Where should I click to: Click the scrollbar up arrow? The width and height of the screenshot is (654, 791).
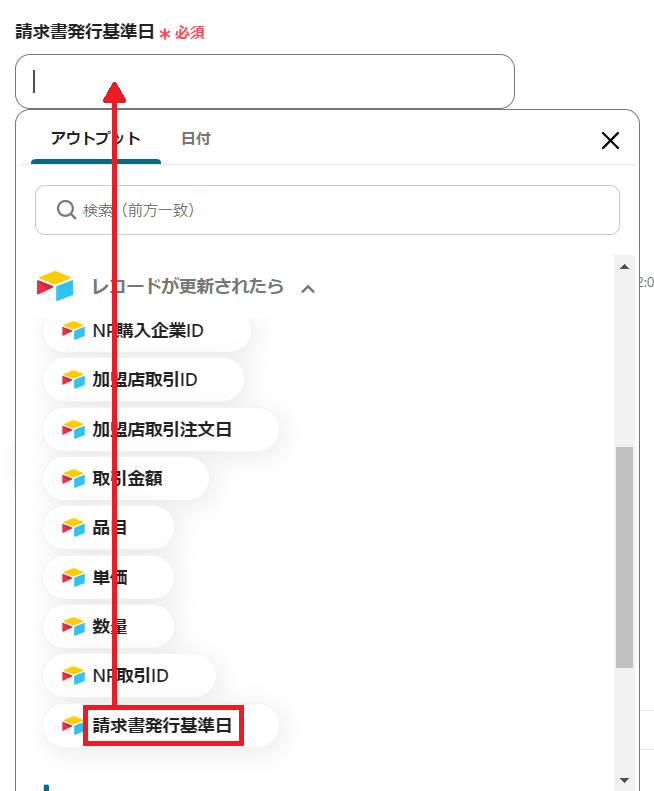click(x=624, y=266)
